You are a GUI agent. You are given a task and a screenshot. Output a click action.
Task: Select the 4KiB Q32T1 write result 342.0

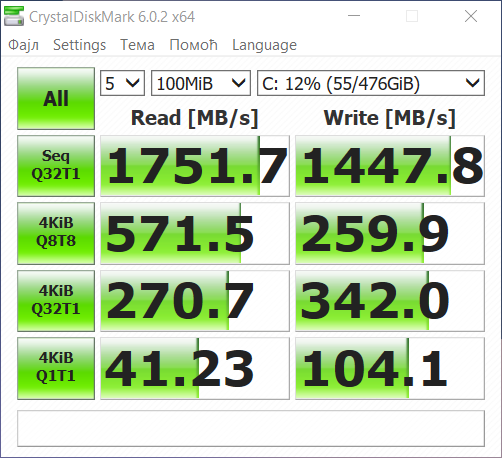pos(390,301)
